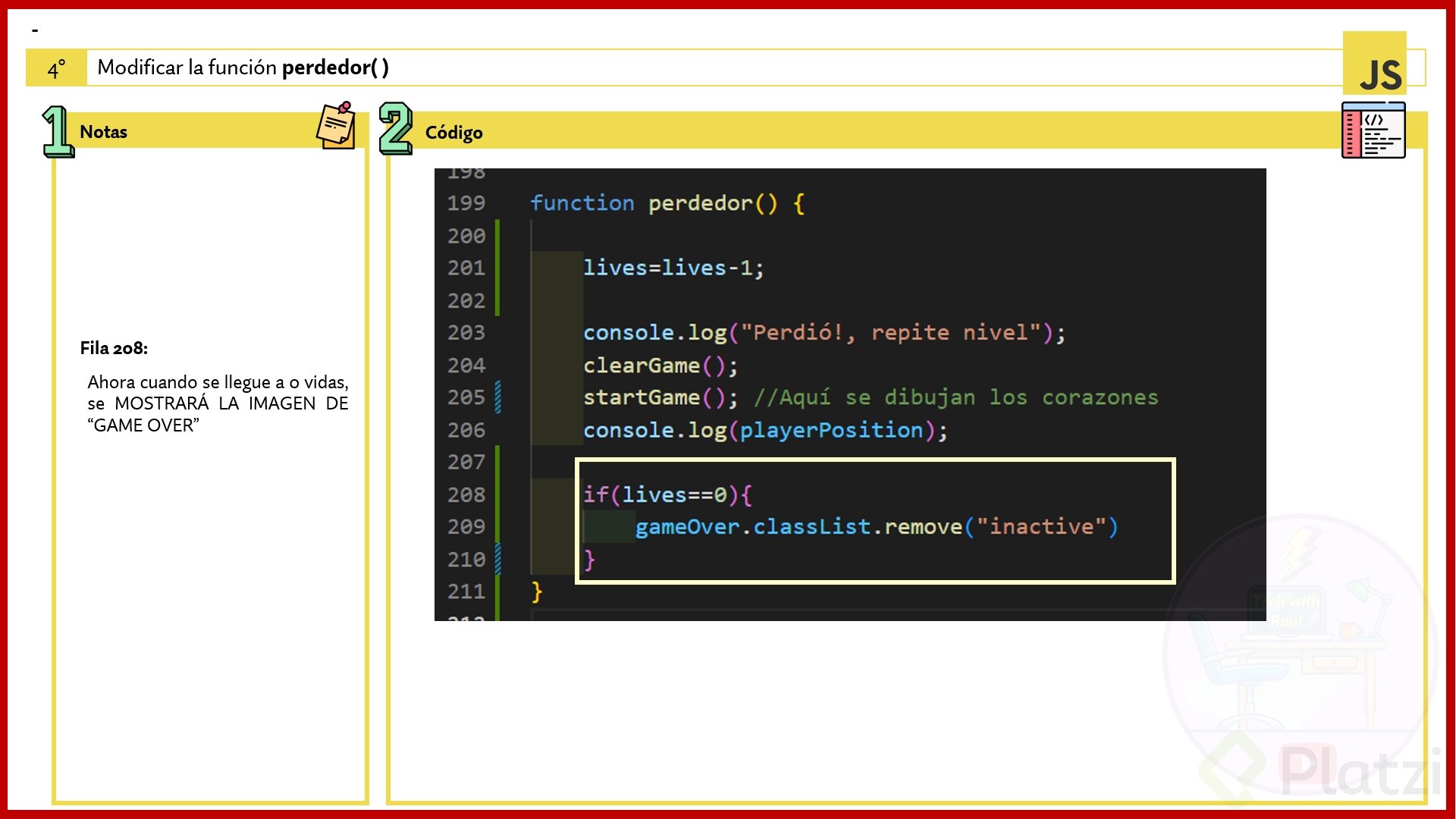Click the startGame() call on line 205
The height and width of the screenshot is (819, 1456).
(660, 397)
